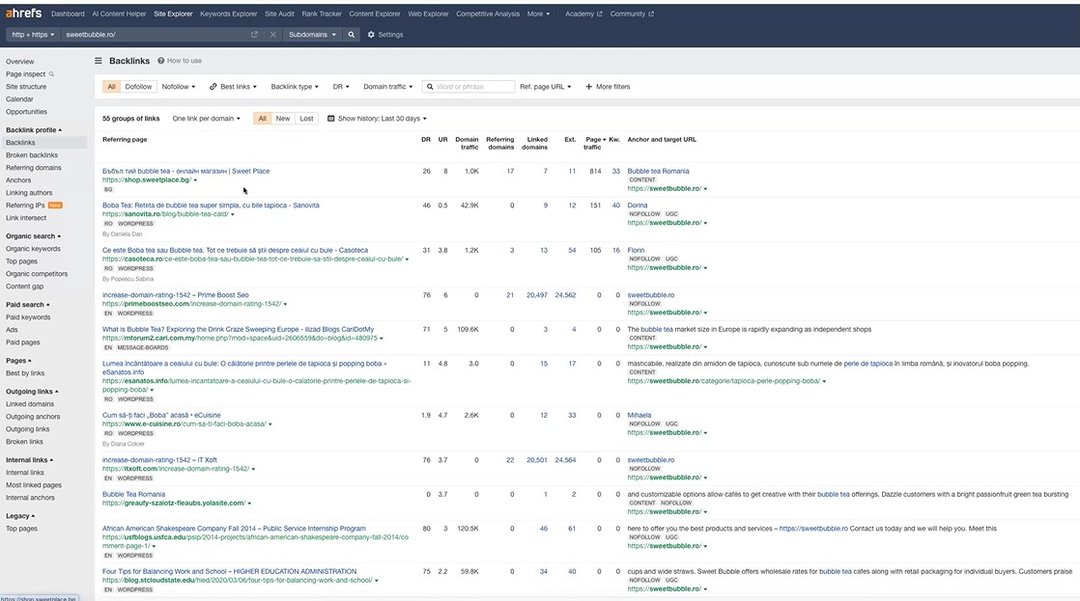Open target URL in new tab icon
Viewport: 1080px width, 601px height.
pyautogui.click(x=254, y=34)
